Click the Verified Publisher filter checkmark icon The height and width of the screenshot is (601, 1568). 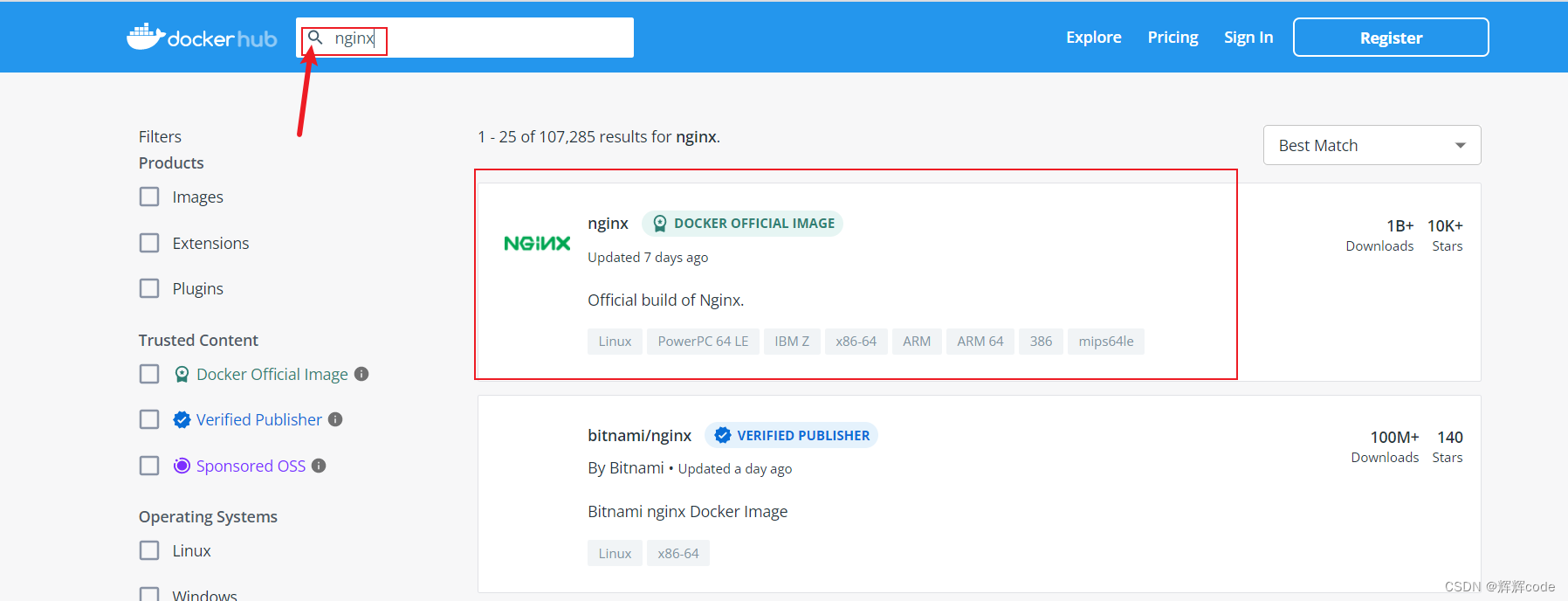[182, 420]
